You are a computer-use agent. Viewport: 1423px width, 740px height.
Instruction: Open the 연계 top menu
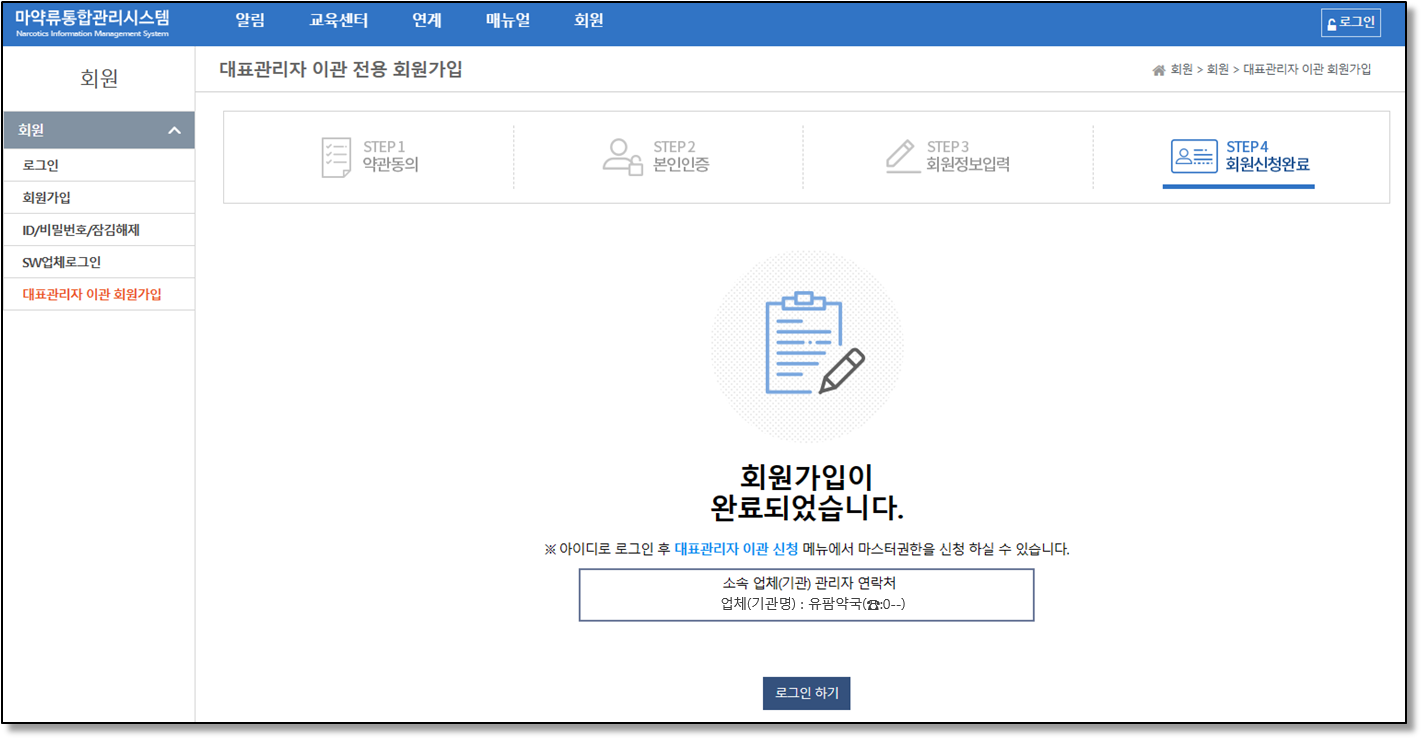click(427, 21)
